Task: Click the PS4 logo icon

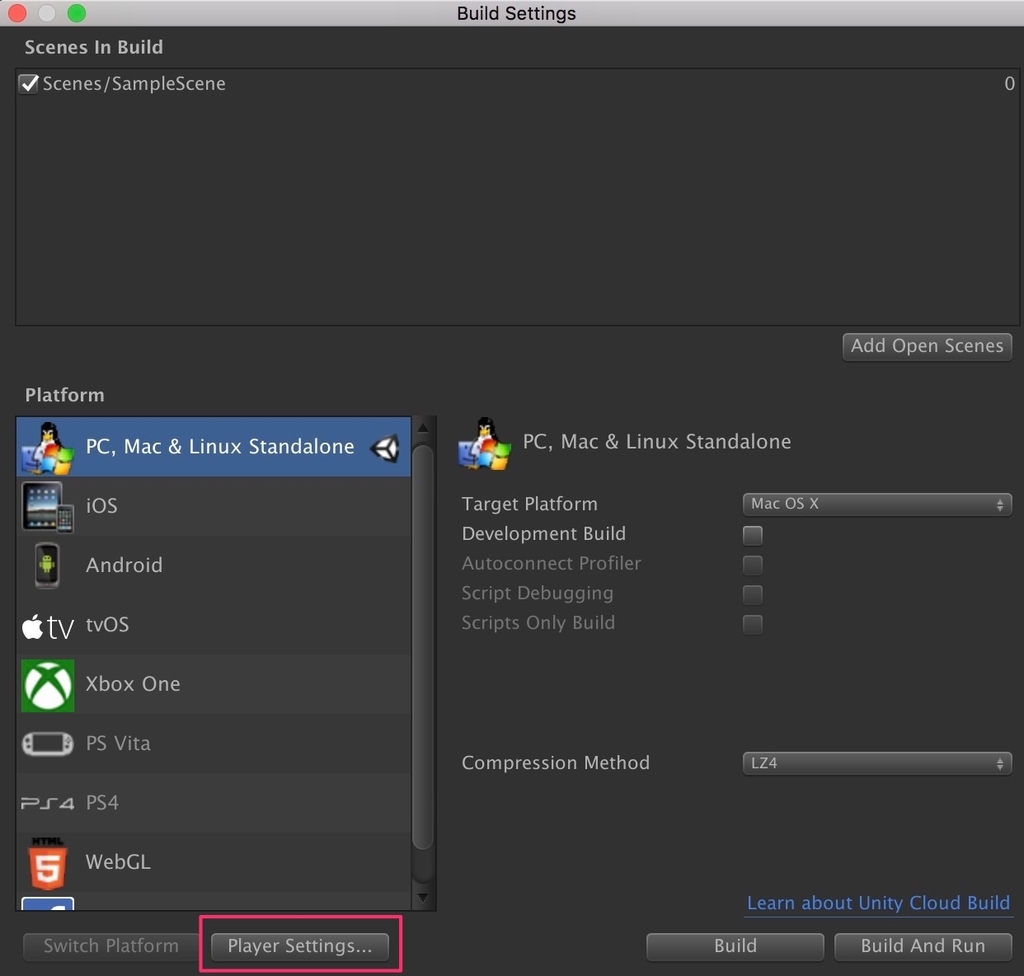Action: click(x=48, y=803)
